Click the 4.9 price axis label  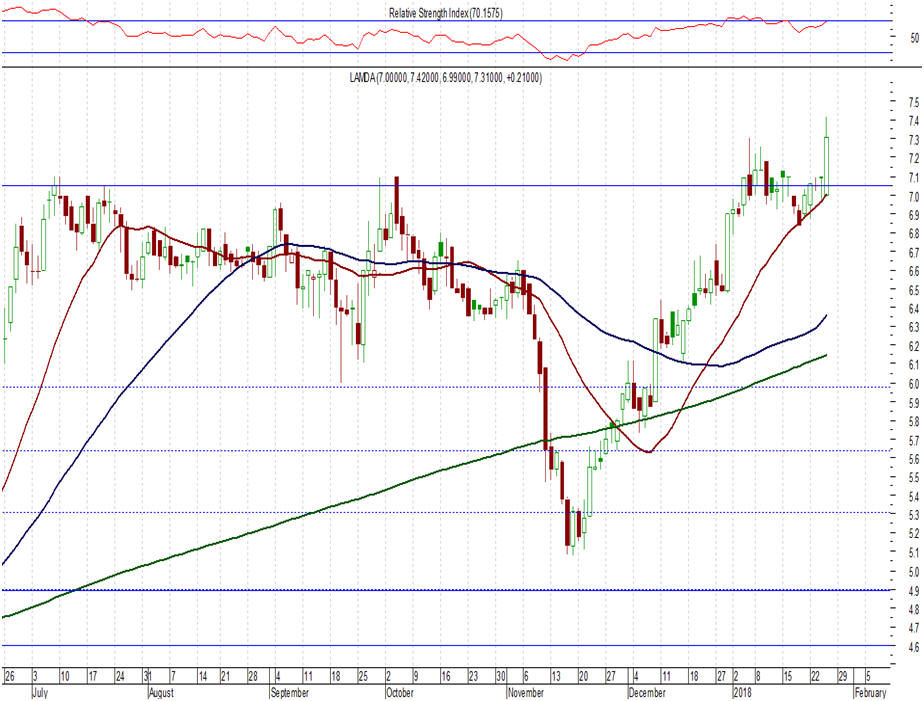[913, 590]
